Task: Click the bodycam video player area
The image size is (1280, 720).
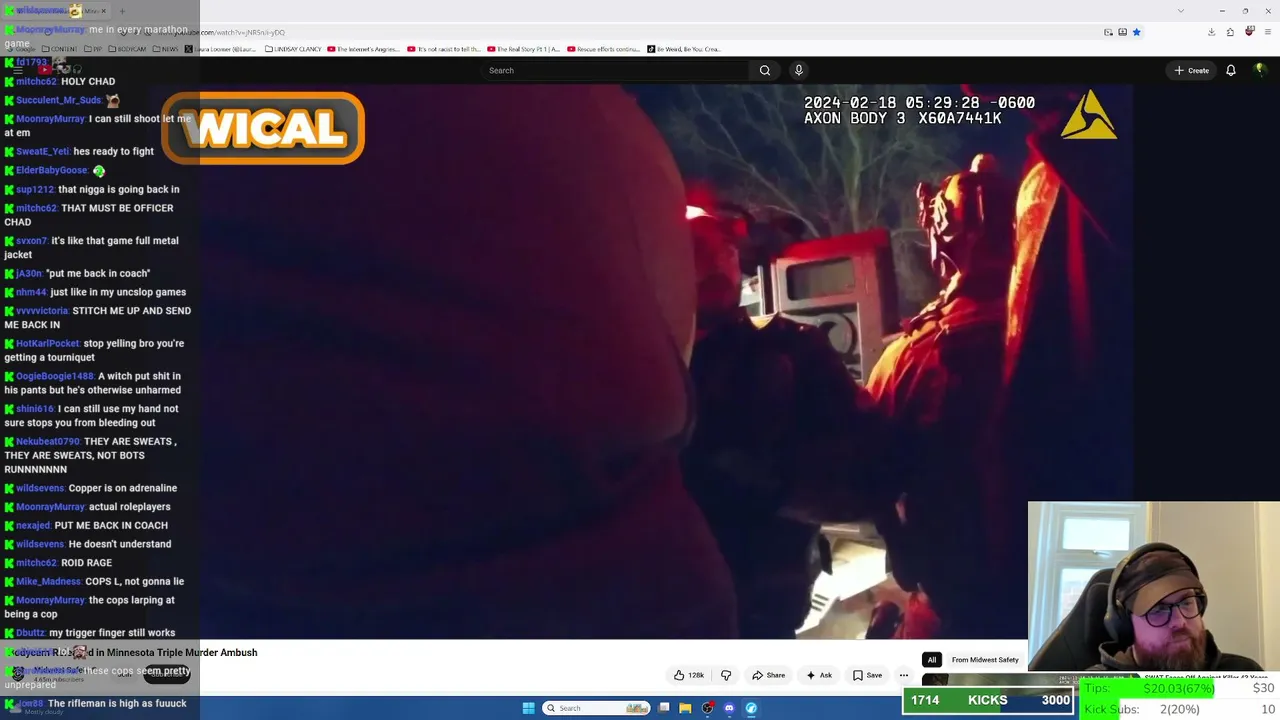Action: pyautogui.click(x=666, y=362)
